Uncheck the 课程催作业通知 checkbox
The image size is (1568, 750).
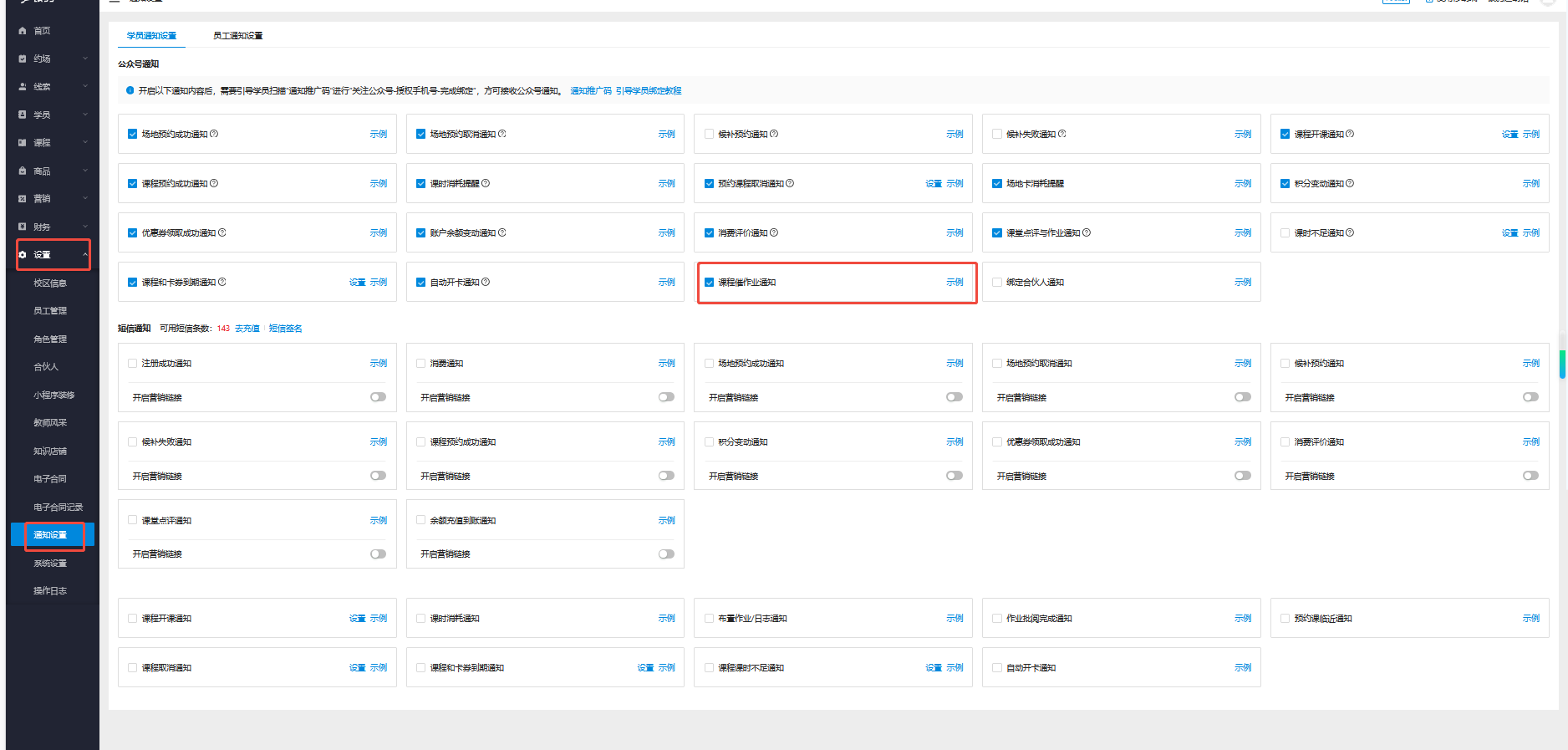click(x=709, y=283)
